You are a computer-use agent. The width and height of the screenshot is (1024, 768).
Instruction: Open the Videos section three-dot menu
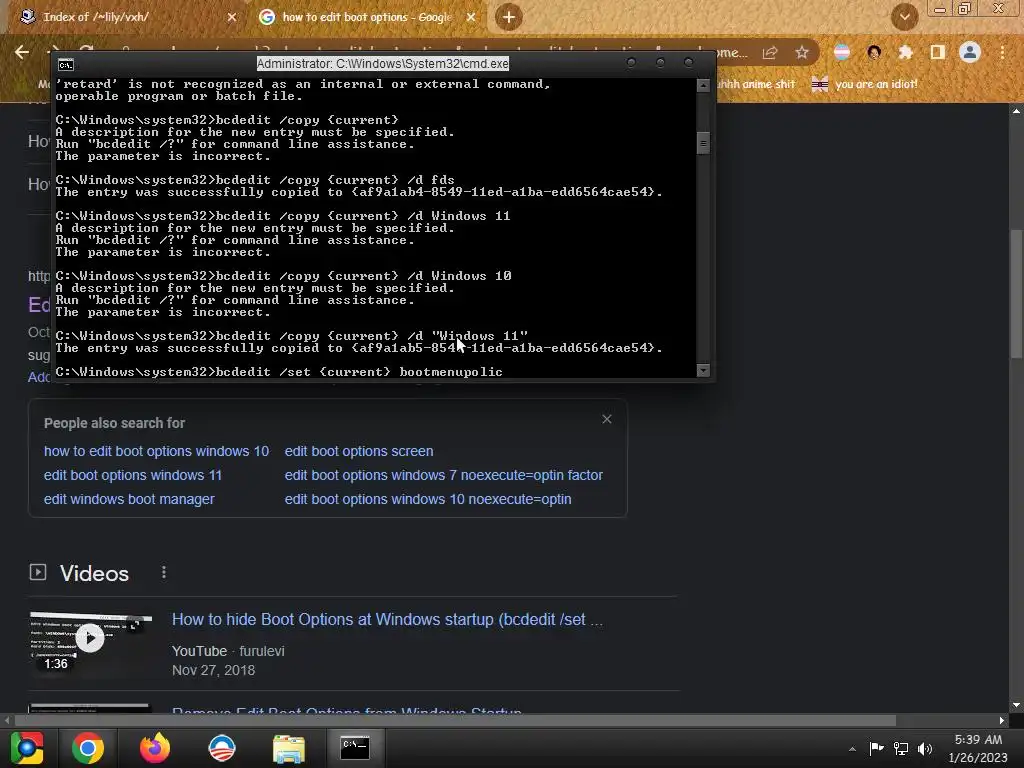164,573
